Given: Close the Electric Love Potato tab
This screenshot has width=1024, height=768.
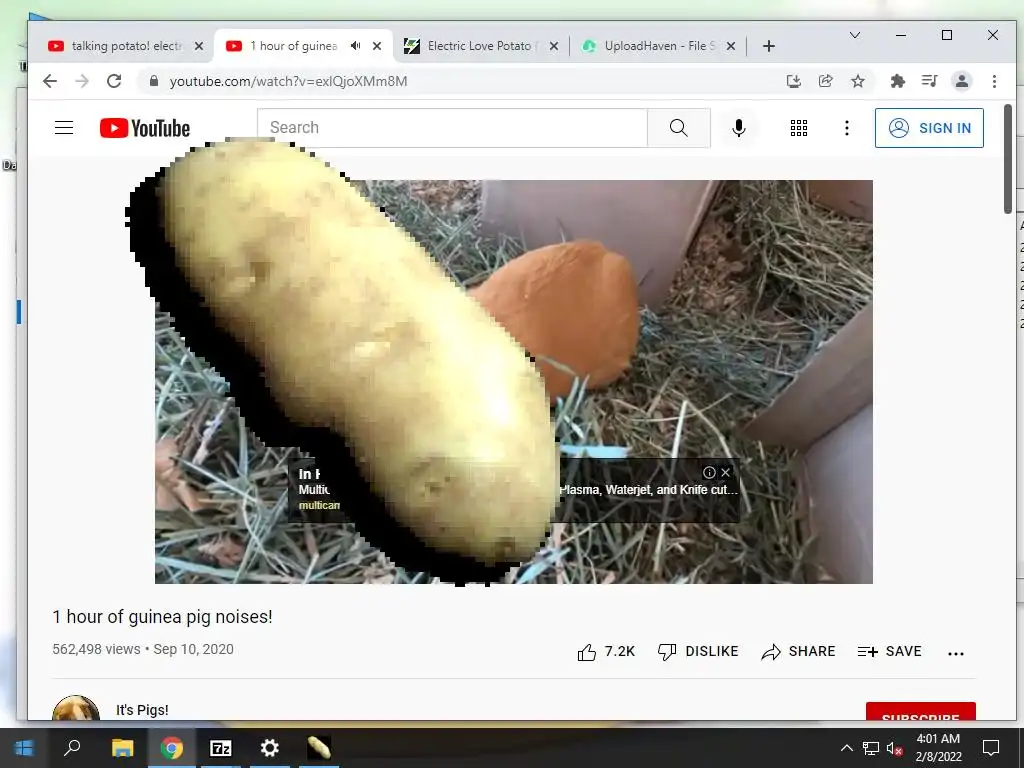Looking at the screenshot, I should (x=554, y=46).
